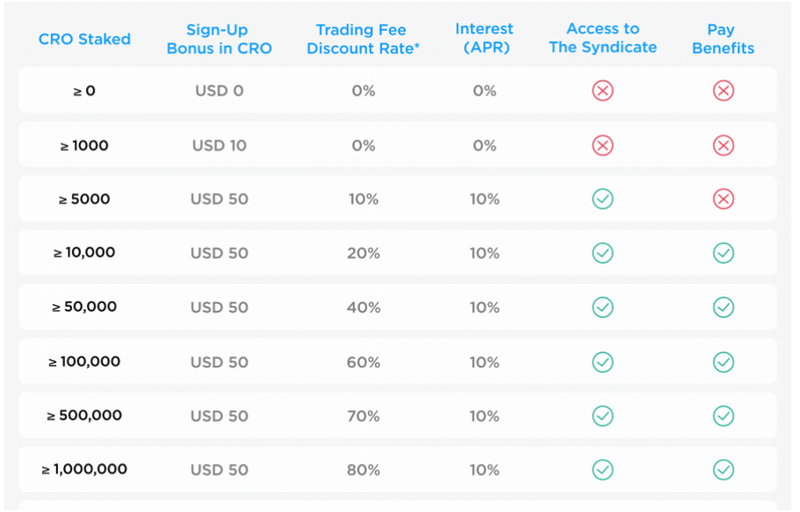Click red X for Syndicate access, ≥ 0 row
800x512 pixels.
click(x=602, y=91)
